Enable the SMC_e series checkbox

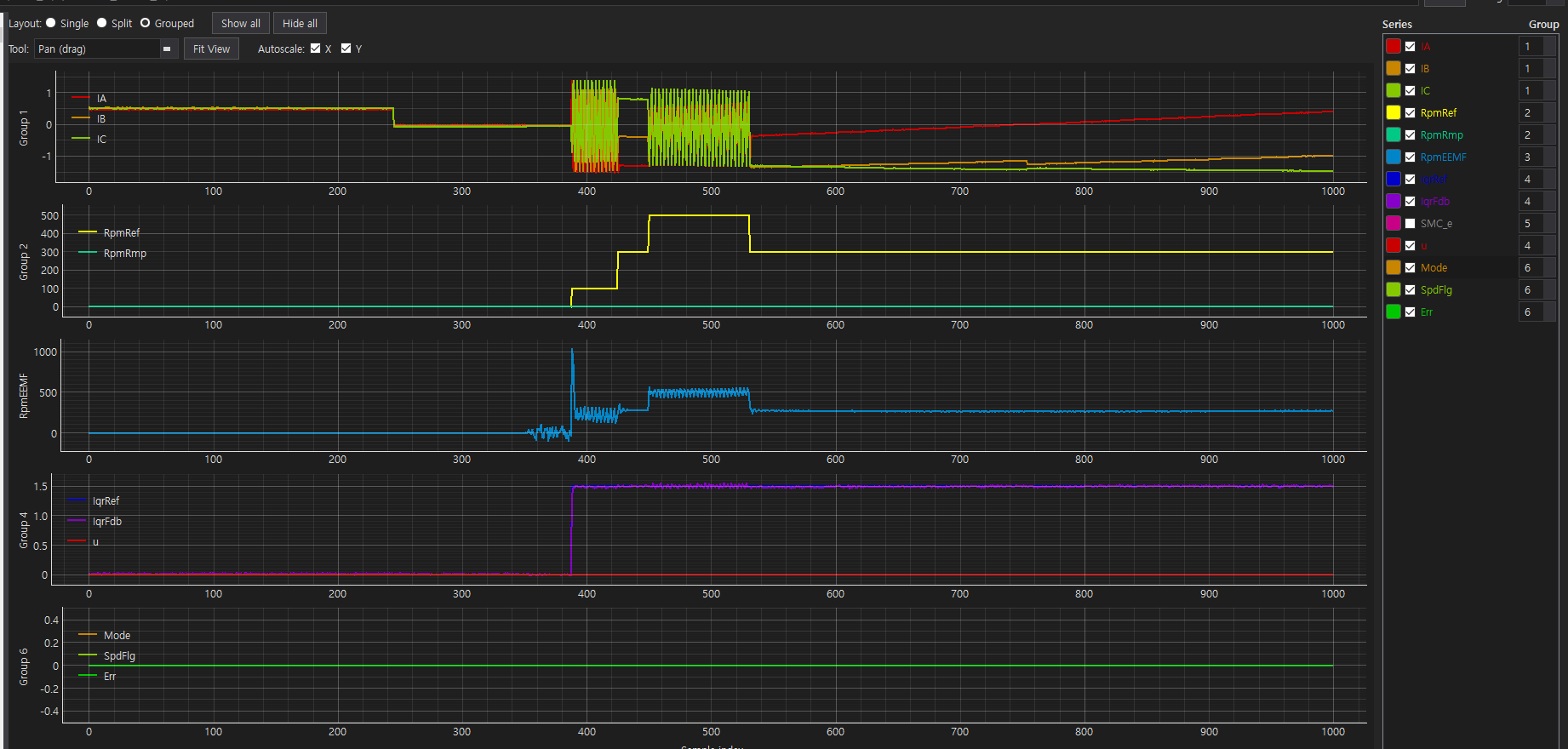click(1411, 223)
